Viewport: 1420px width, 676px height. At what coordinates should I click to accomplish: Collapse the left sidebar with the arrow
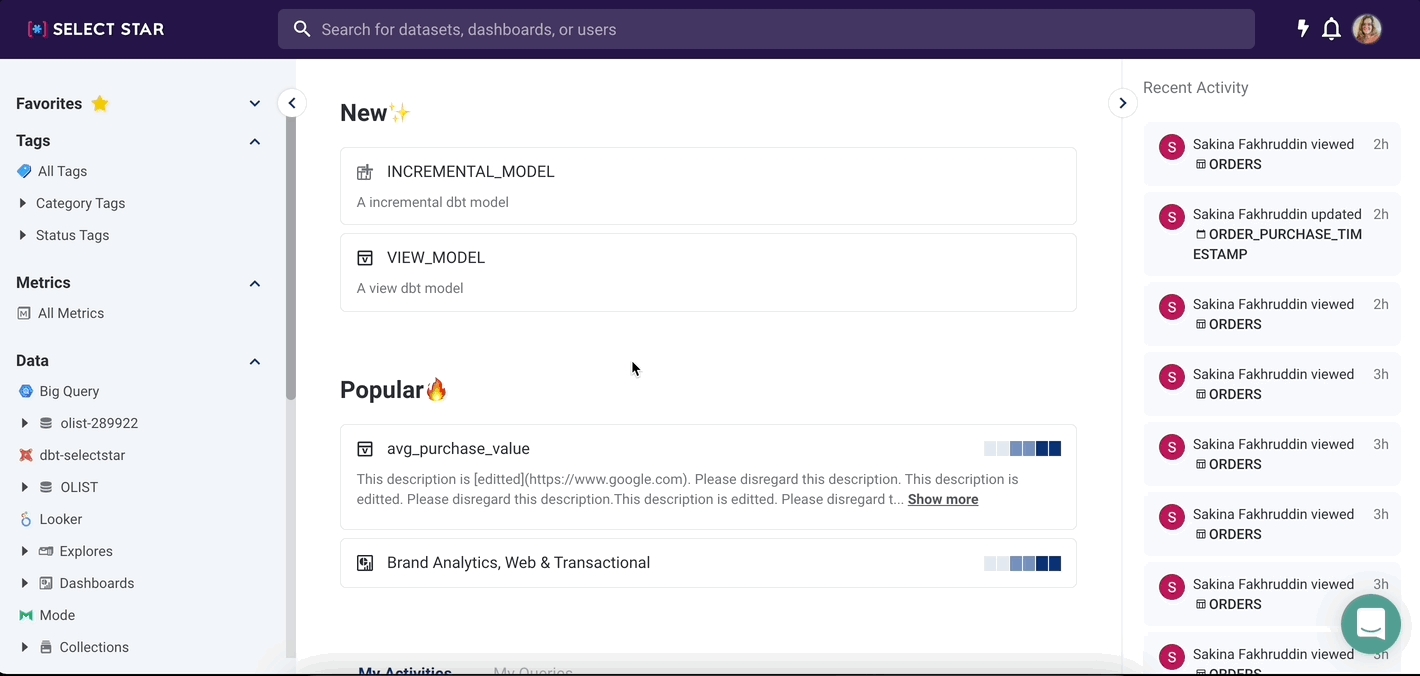click(291, 103)
